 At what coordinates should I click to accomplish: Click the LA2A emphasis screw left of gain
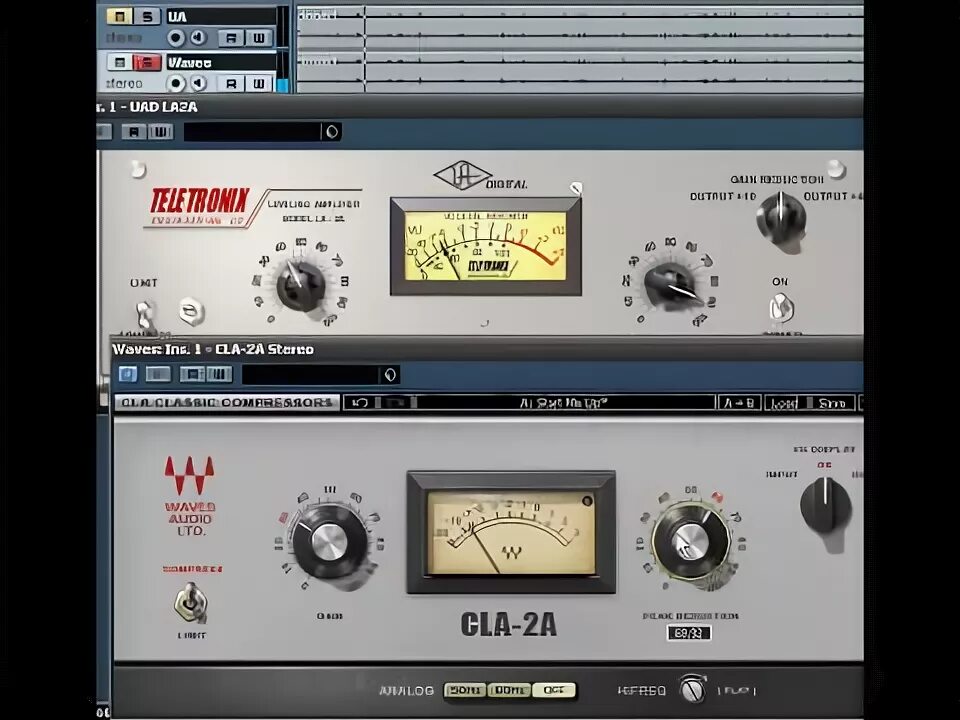(x=191, y=312)
